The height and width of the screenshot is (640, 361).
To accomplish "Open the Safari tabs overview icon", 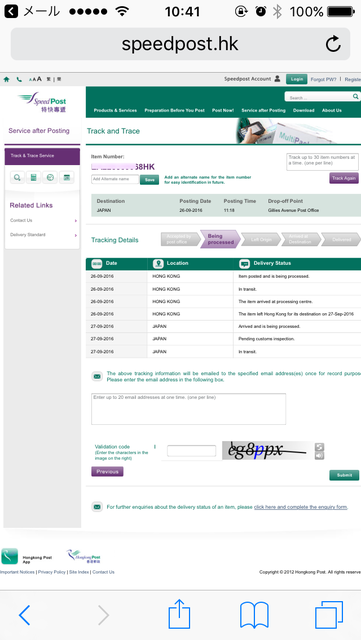I will click(329, 615).
